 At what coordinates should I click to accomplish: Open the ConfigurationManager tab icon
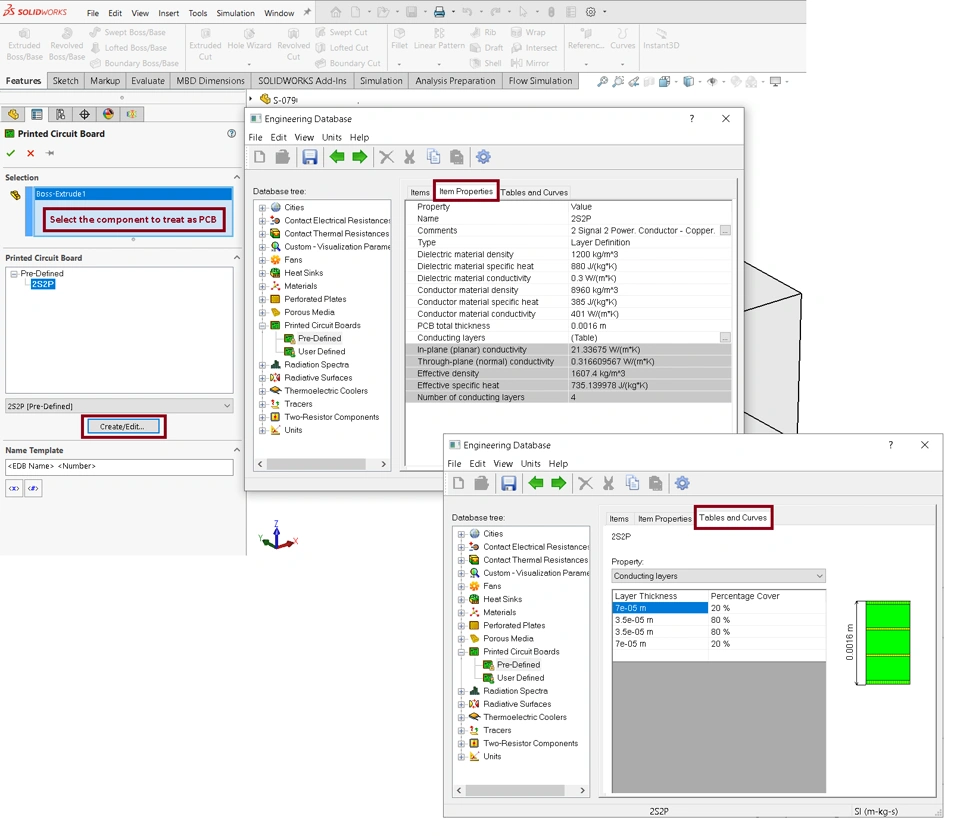click(x=60, y=114)
